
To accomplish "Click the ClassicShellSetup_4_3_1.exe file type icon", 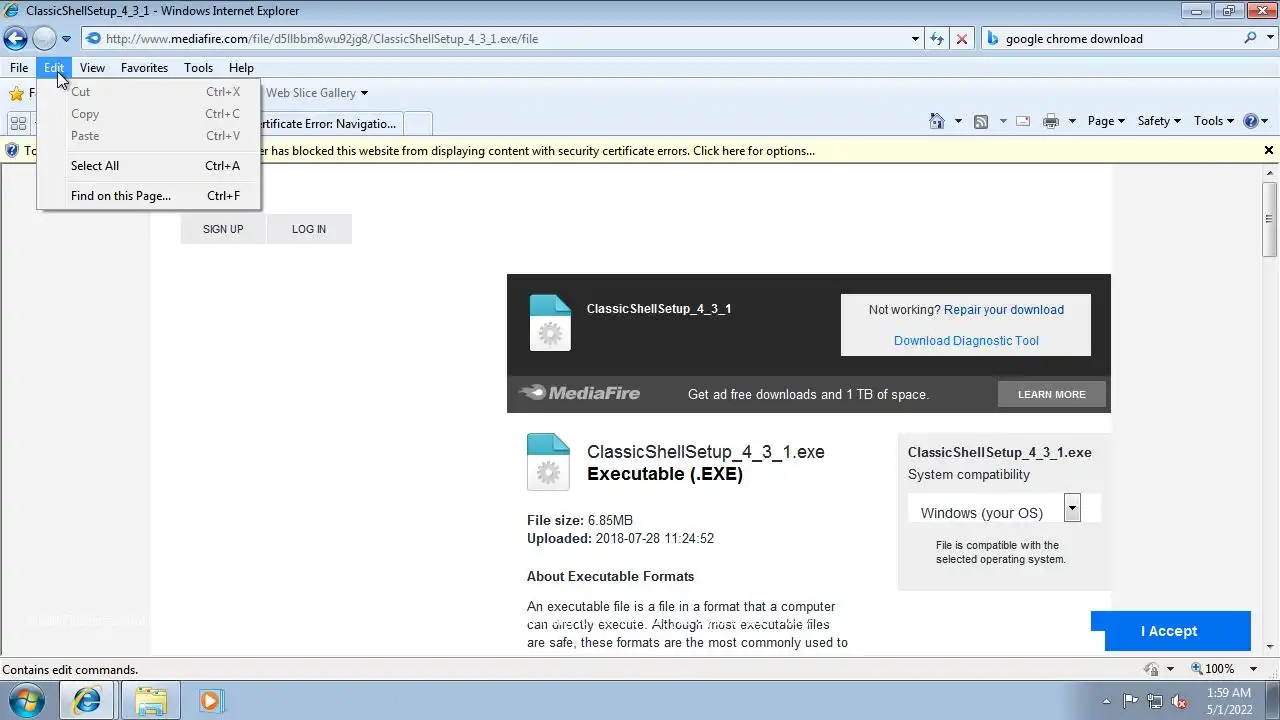I will tap(548, 462).
